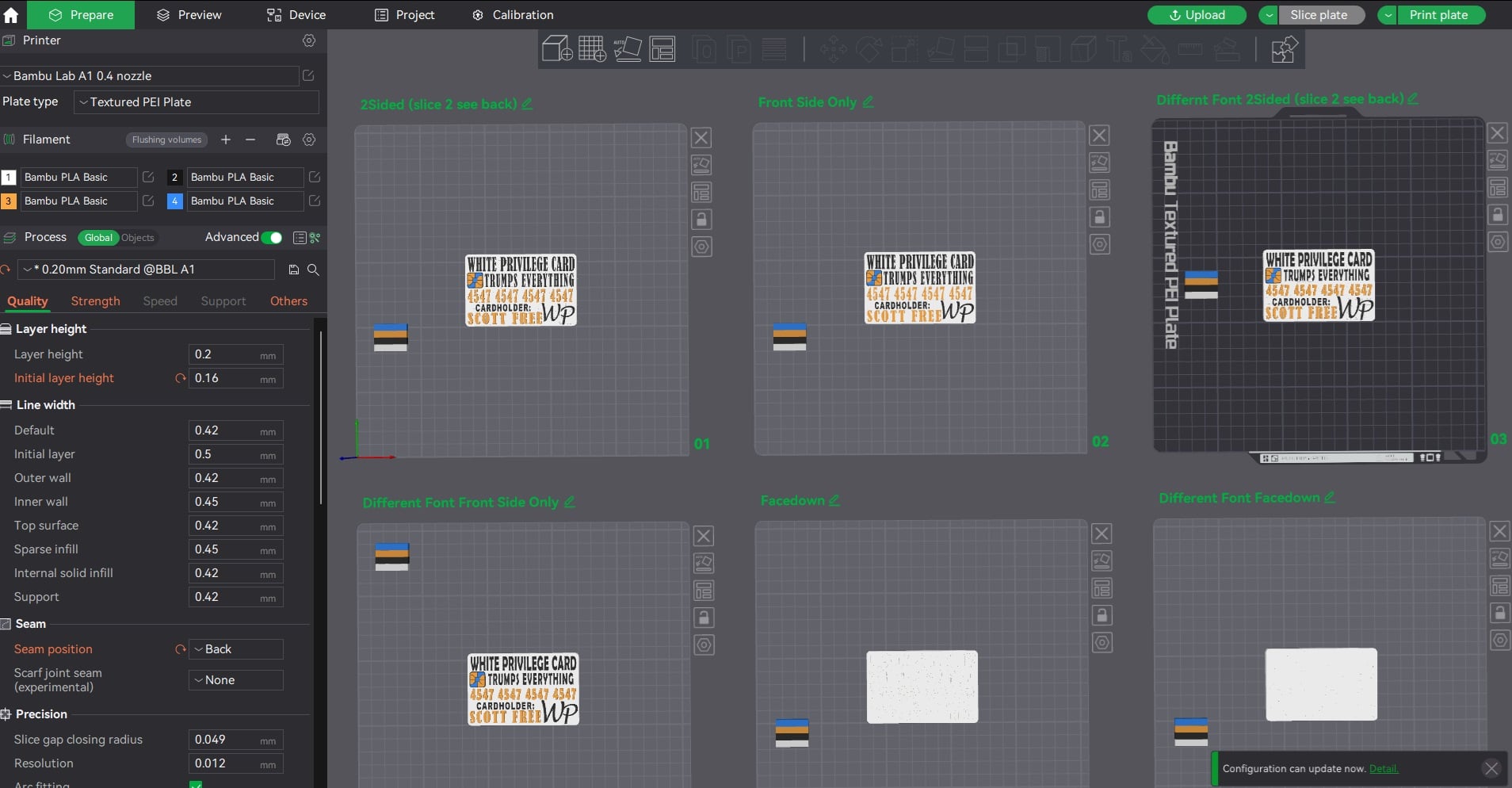The height and width of the screenshot is (788, 1512).
Task: Open the Print plate arrow dropdown
Action: (1388, 15)
